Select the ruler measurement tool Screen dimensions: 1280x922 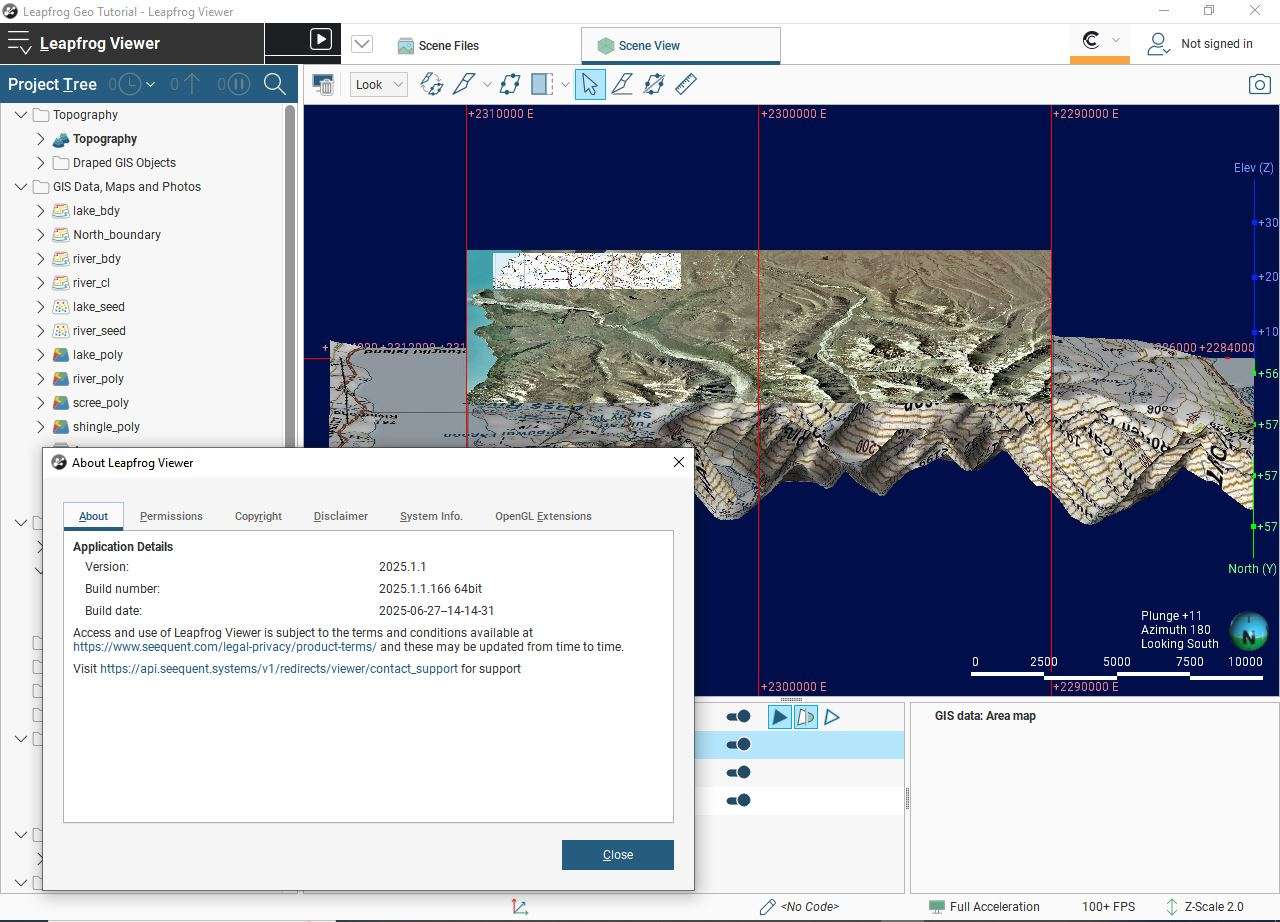[x=686, y=85]
